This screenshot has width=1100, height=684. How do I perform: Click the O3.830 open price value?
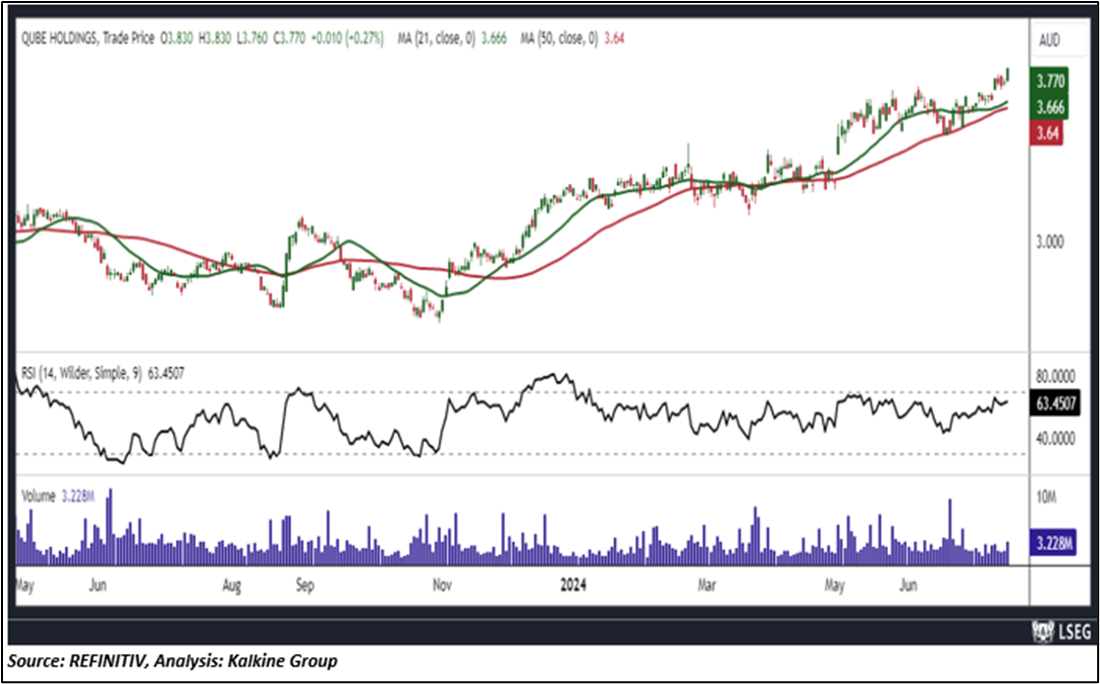pos(176,39)
